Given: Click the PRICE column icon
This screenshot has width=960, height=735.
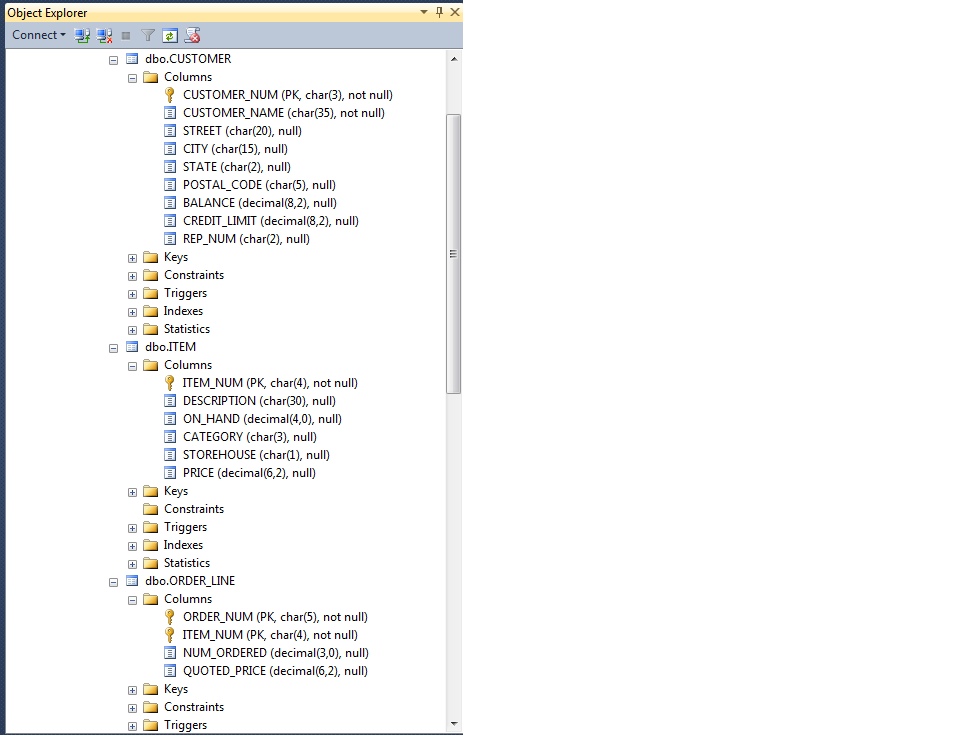Looking at the screenshot, I should coord(170,473).
